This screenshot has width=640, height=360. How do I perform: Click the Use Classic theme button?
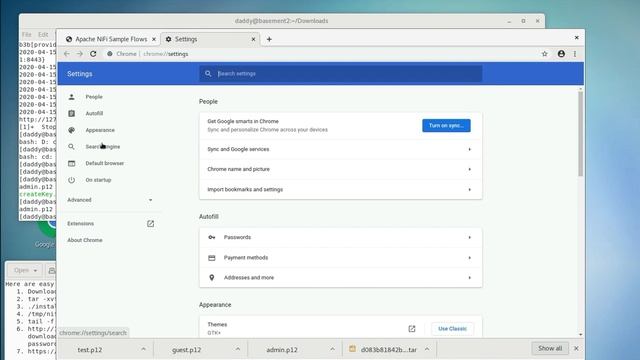click(x=452, y=329)
